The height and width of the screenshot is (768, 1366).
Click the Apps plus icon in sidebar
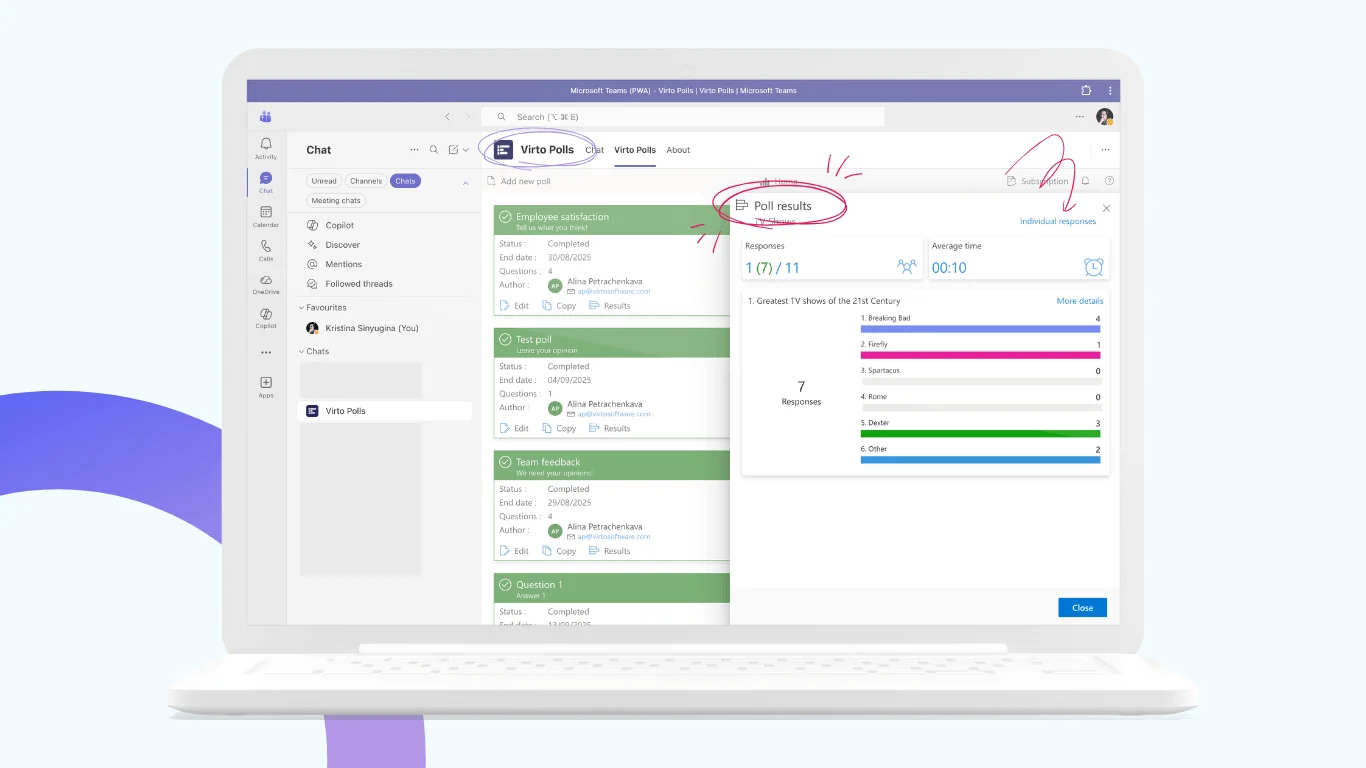(x=266, y=387)
